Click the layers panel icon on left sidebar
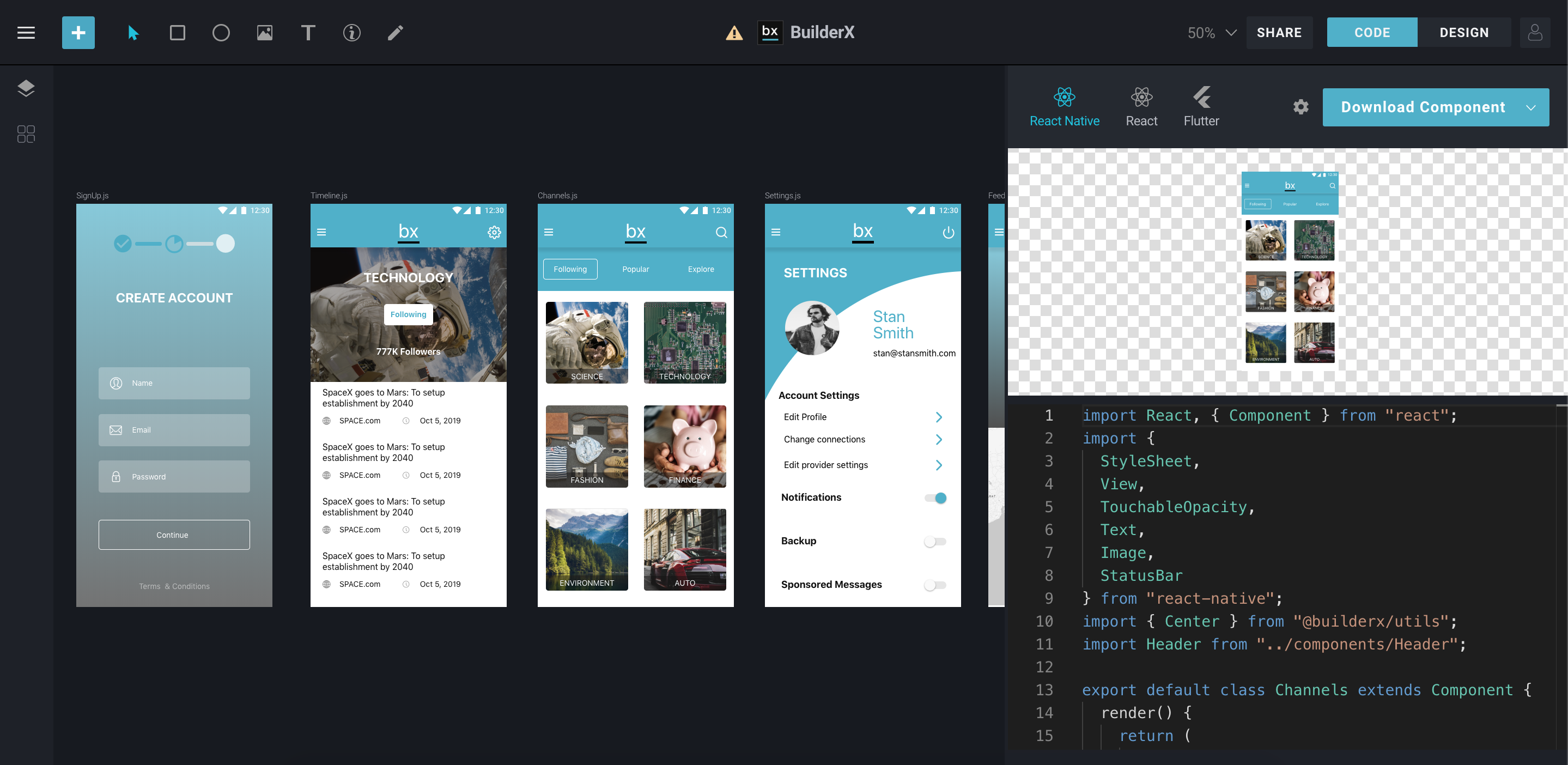The image size is (1568, 765). [x=27, y=88]
